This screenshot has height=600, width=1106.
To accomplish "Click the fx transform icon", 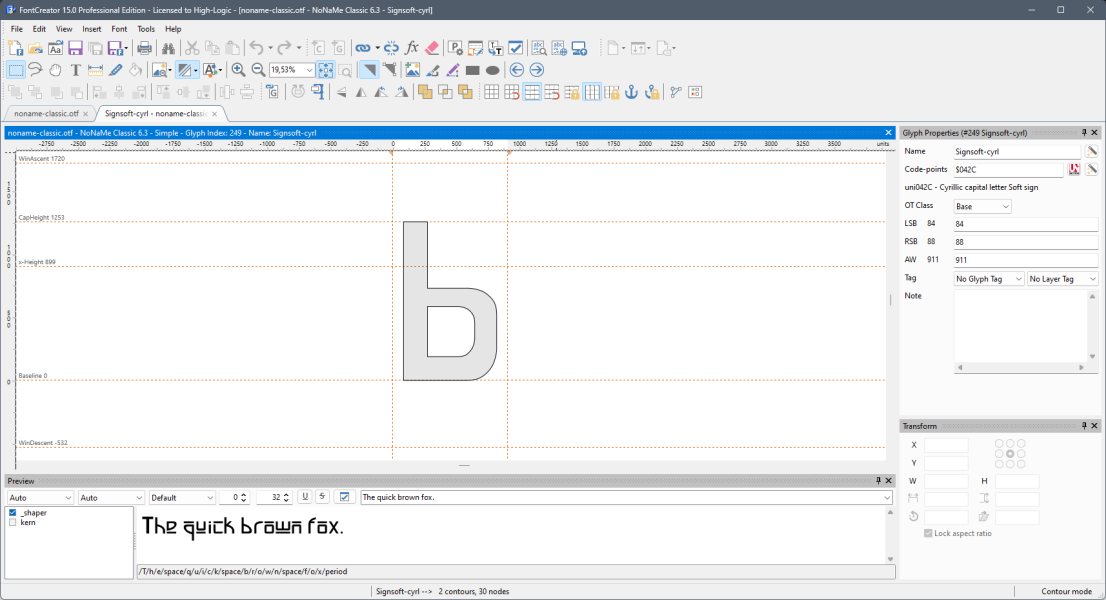I will pyautogui.click(x=412, y=48).
